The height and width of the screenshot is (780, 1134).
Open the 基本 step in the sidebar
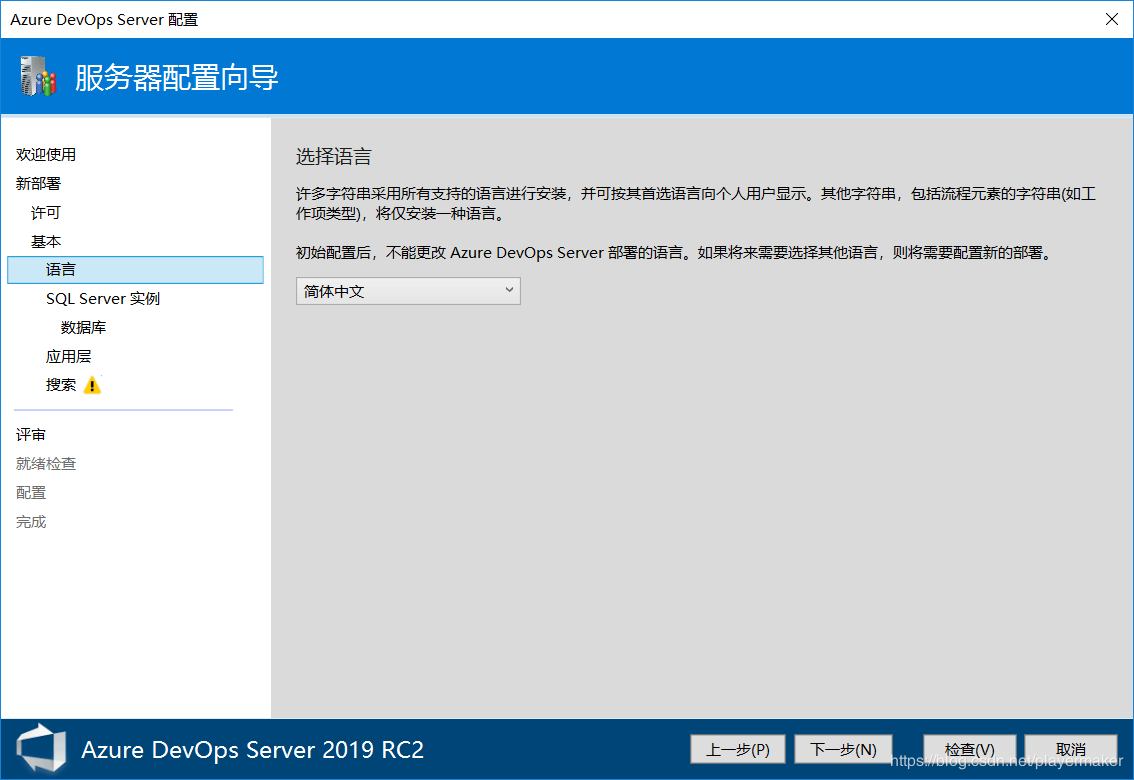pyautogui.click(x=46, y=241)
